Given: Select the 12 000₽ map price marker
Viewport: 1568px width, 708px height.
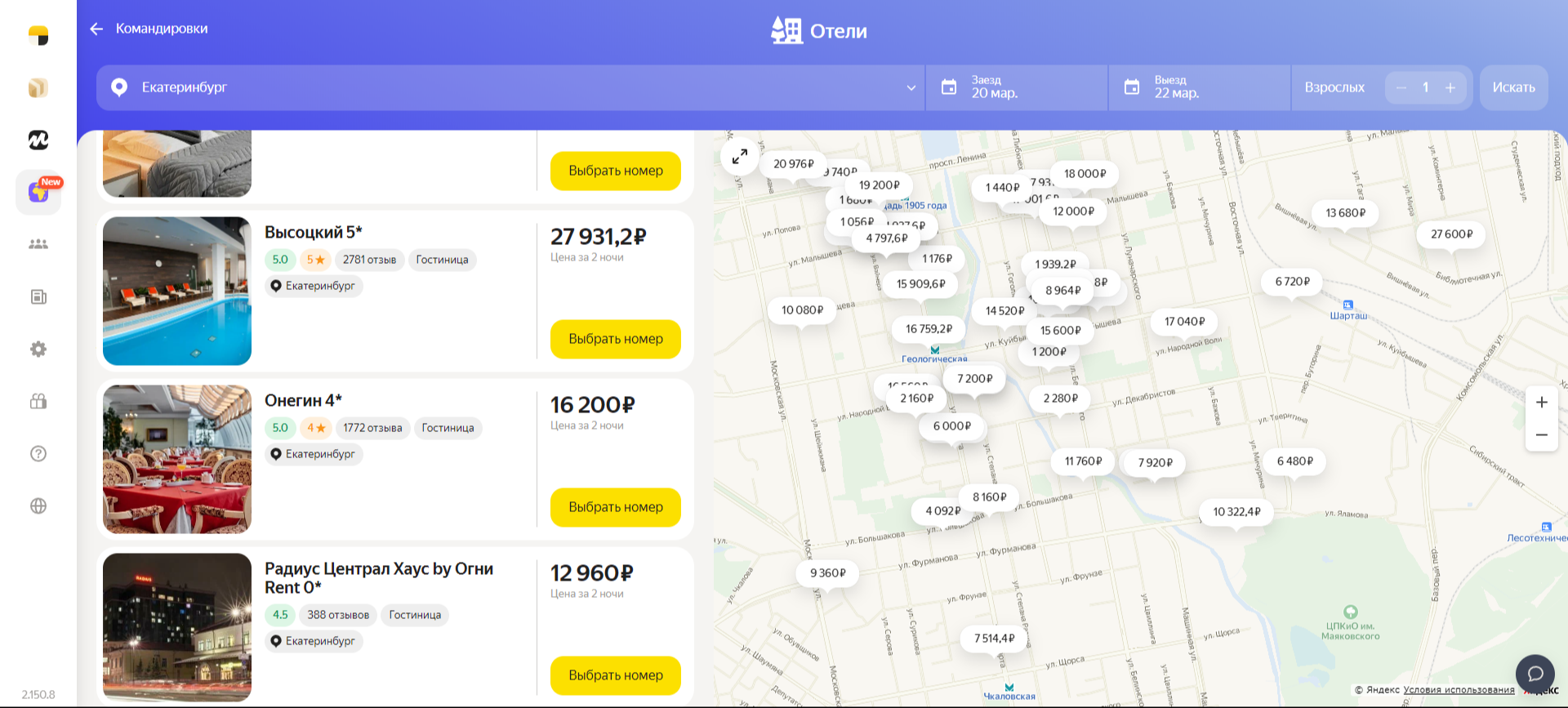Looking at the screenshot, I should (x=1074, y=212).
